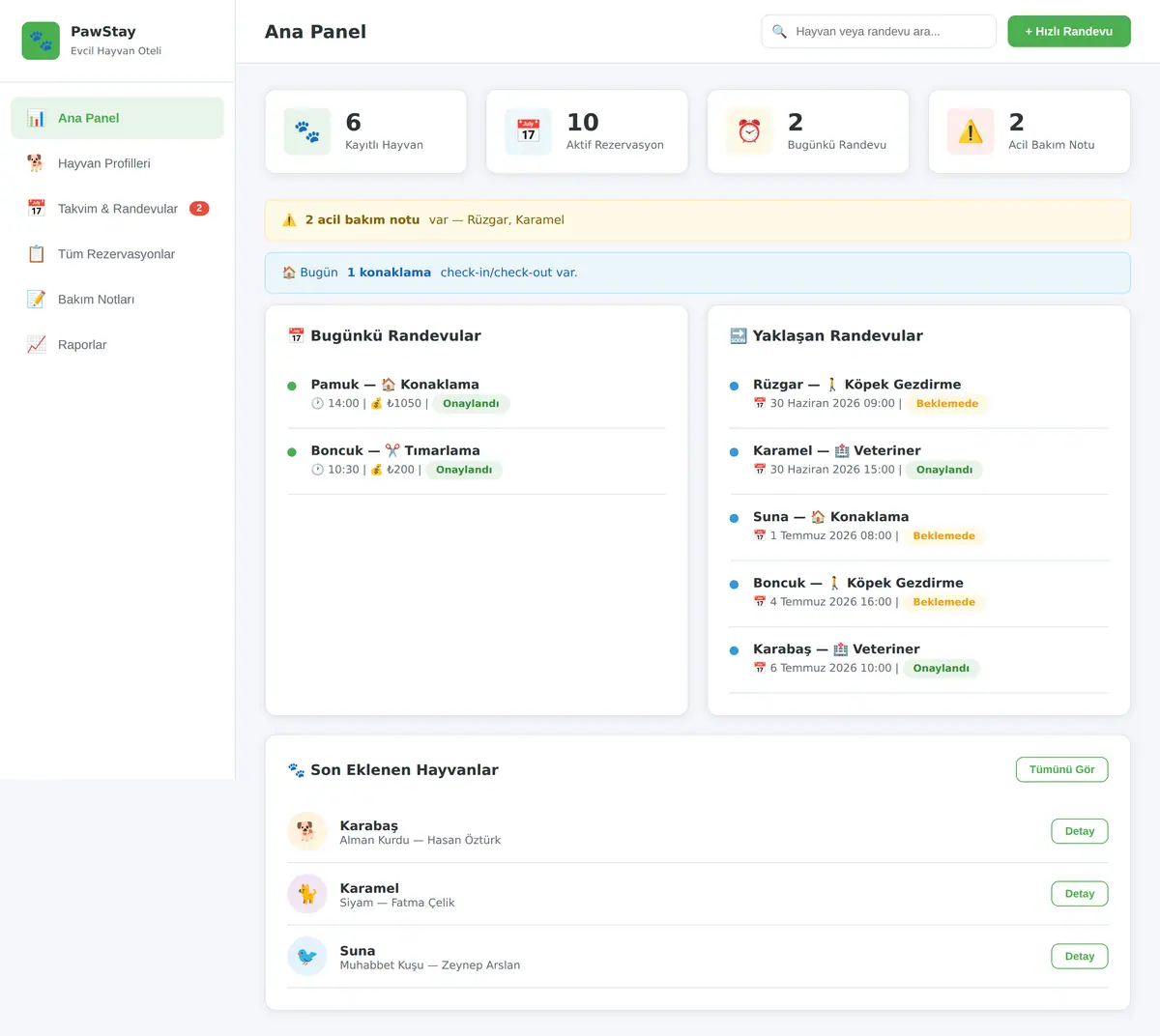The image size is (1160, 1036).
Task: Select the Rüzgar — Köpek Gezdirme appointment title
Action: (x=857, y=385)
